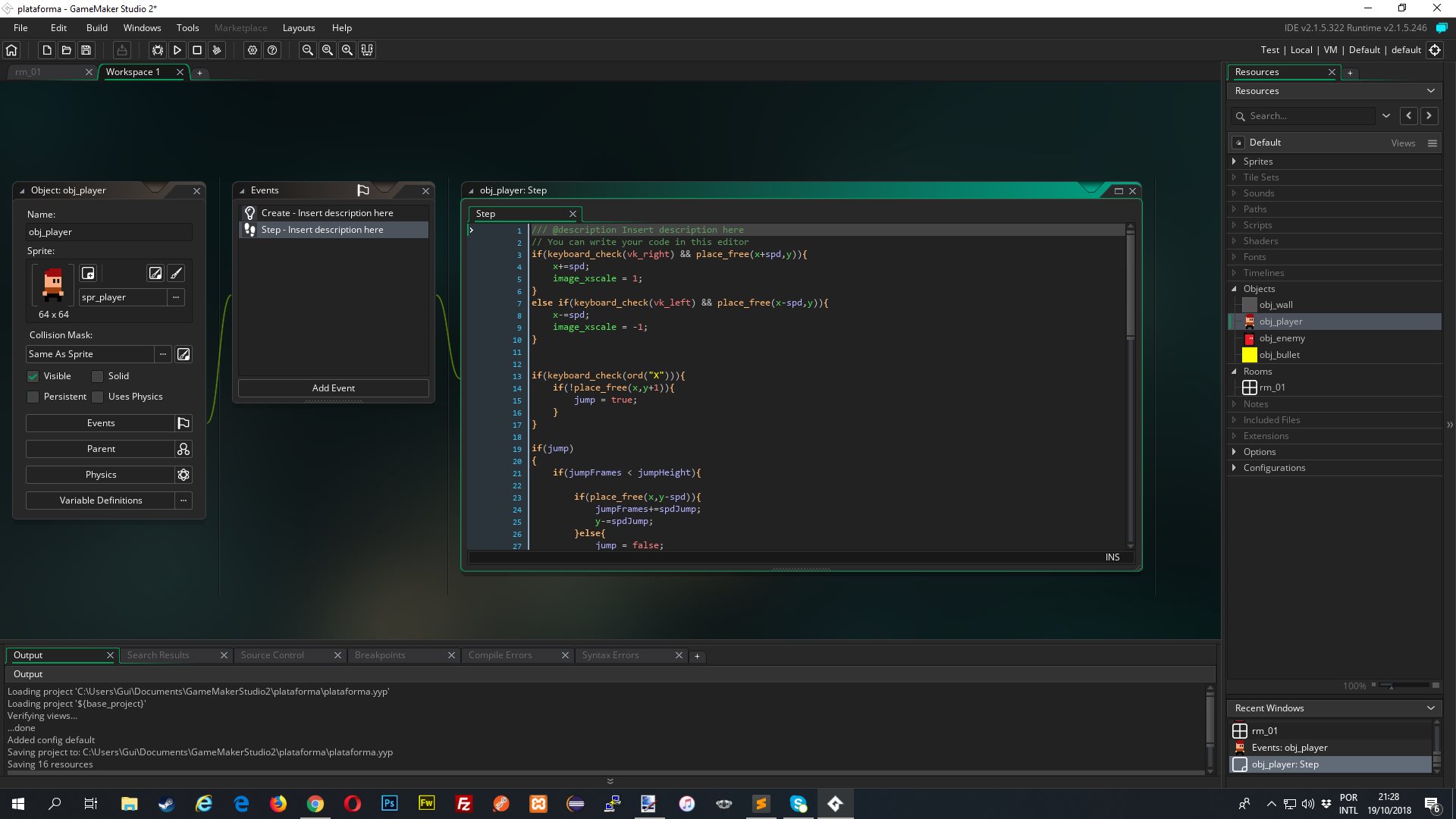Image resolution: width=1456 pixels, height=819 pixels.
Task: Toggle the Solid checkbox for obj_player
Action: [98, 376]
